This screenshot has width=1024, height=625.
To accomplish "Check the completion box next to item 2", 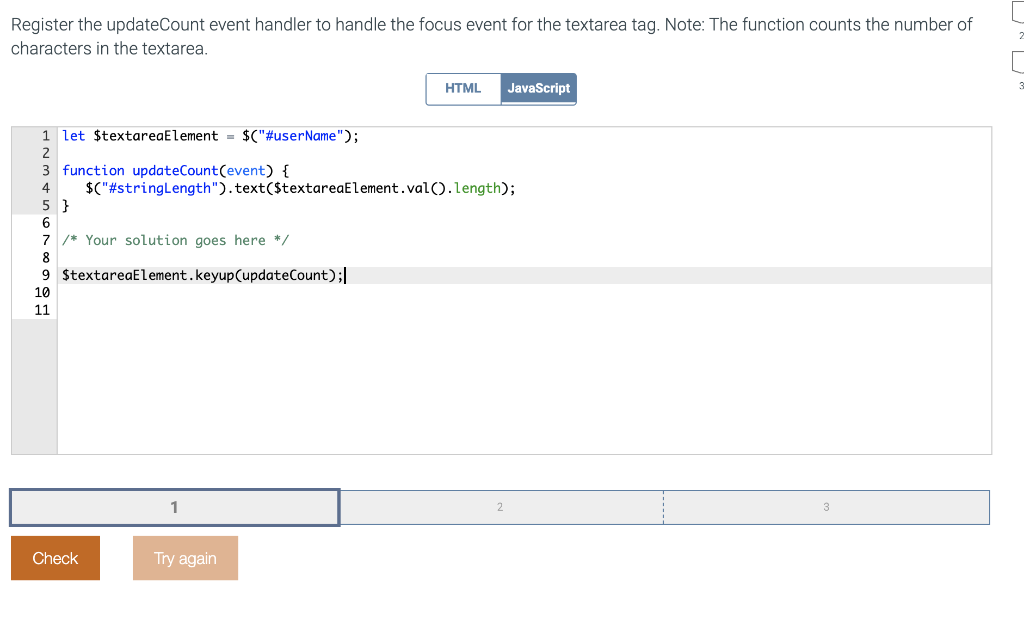I will pyautogui.click(x=1018, y=10).
